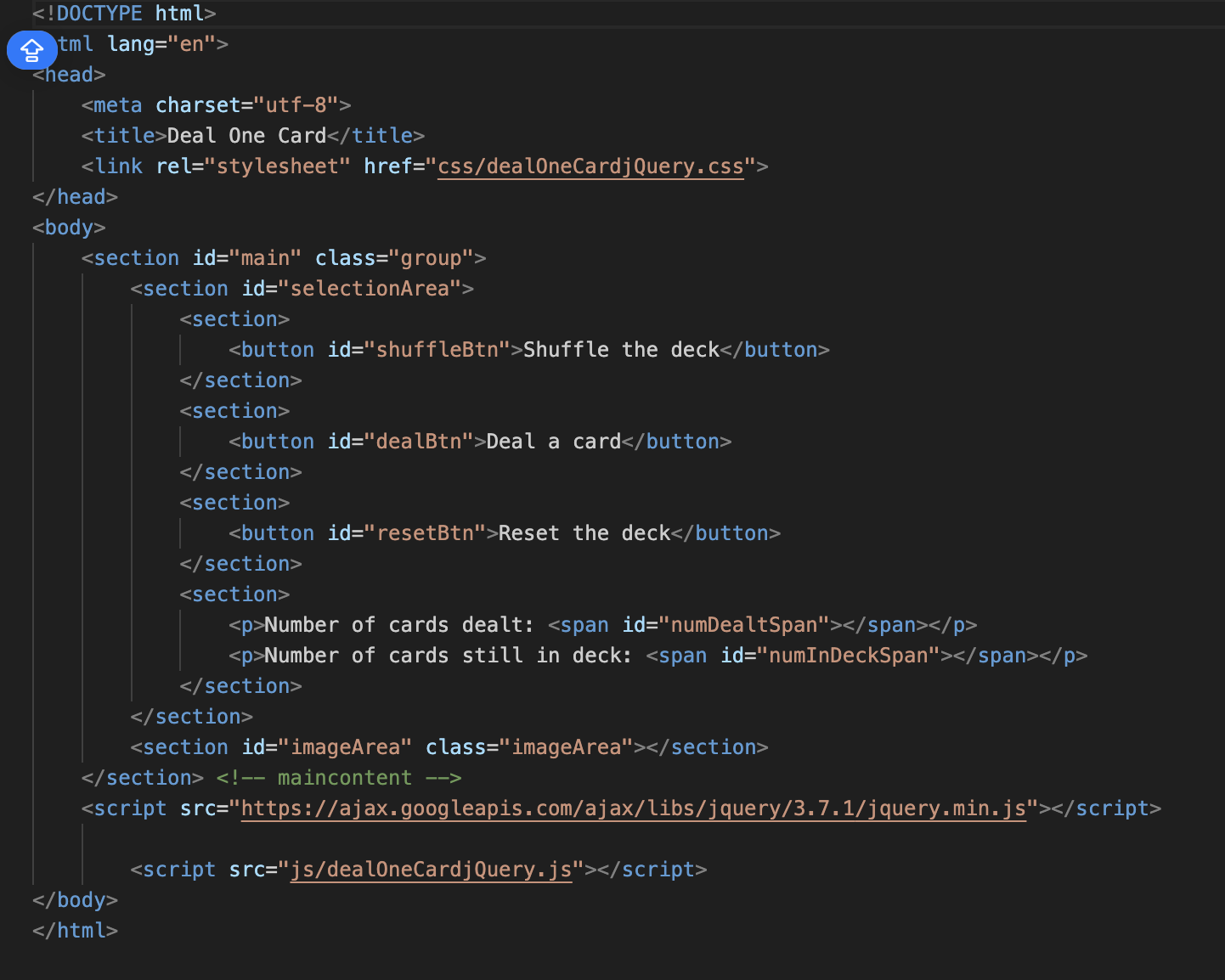Select the shuffleBtn id attribute value
1225x980 pixels.
click(436, 349)
